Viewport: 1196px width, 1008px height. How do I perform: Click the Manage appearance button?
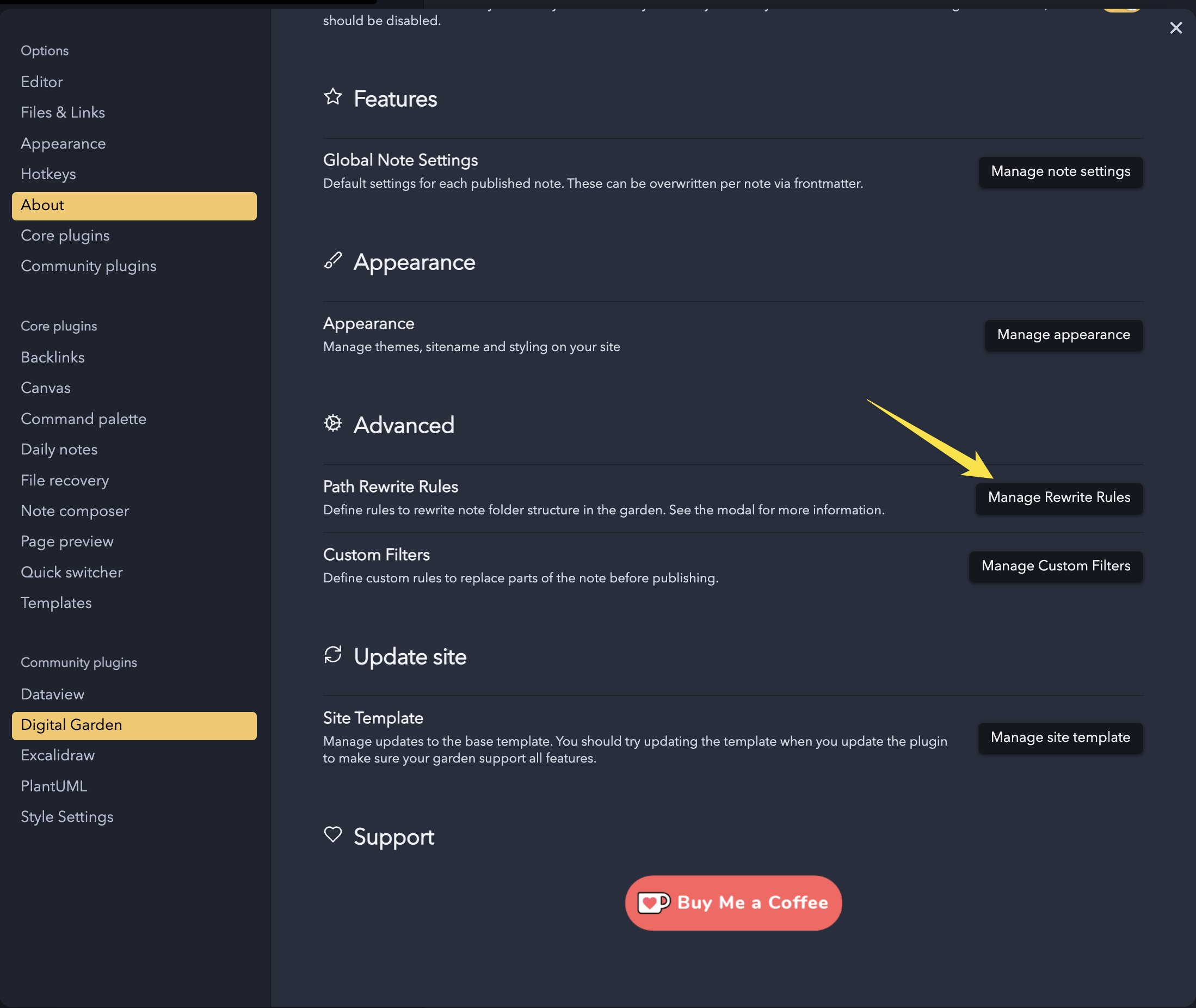click(x=1063, y=335)
